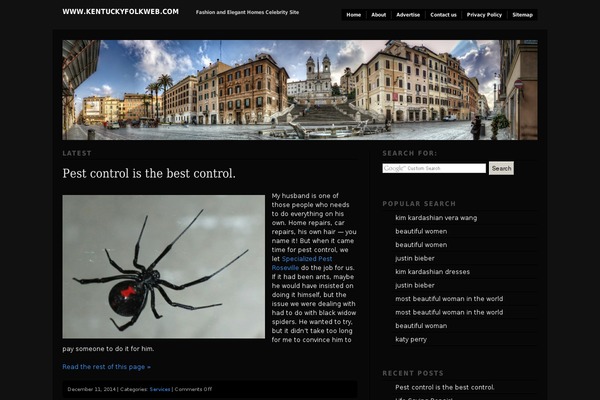Focus the Google Custom Search field
The image size is (600, 400).
[434, 168]
